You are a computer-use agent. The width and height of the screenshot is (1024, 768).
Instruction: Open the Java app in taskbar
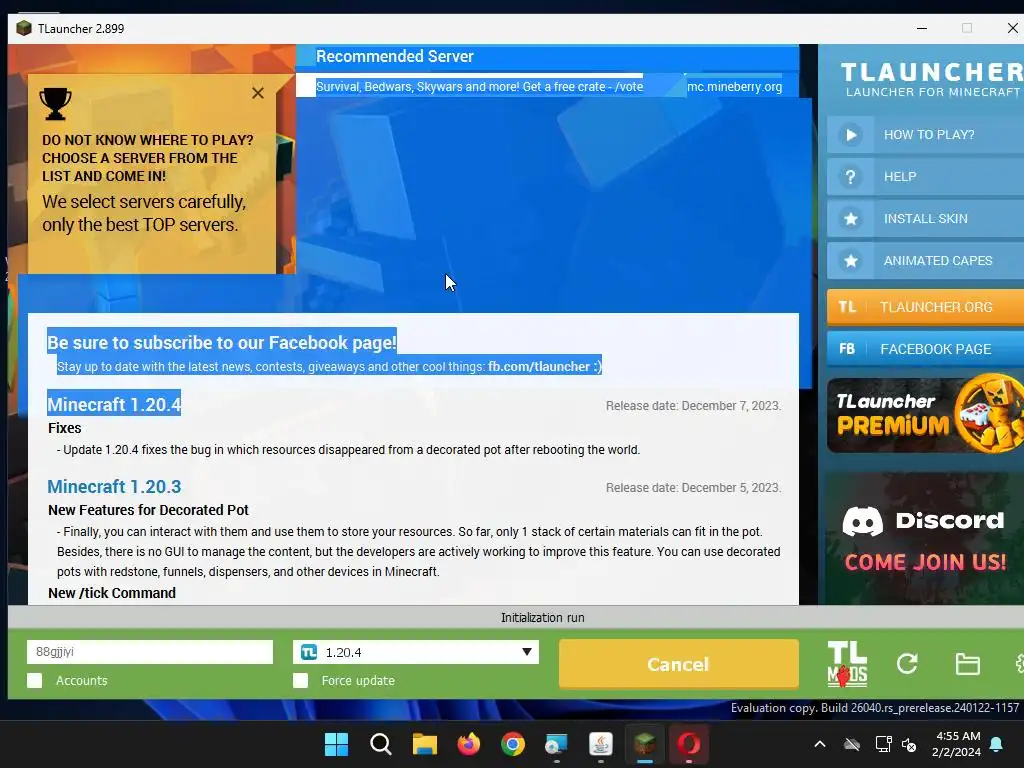pos(601,744)
